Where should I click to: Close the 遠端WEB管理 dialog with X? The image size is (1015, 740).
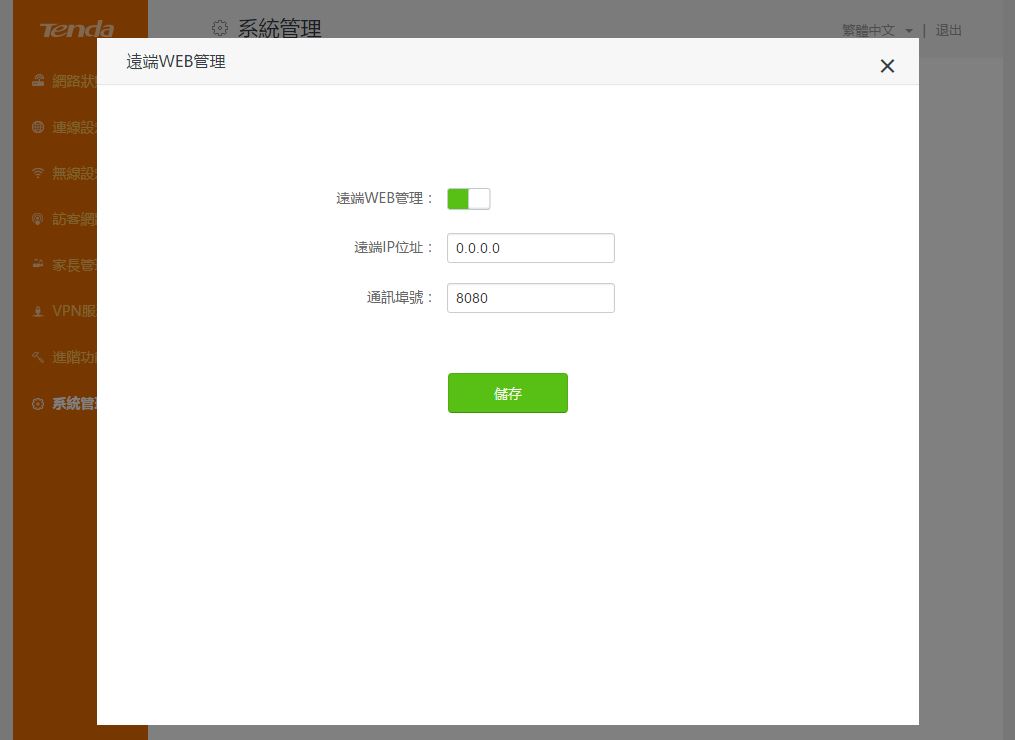click(x=887, y=66)
